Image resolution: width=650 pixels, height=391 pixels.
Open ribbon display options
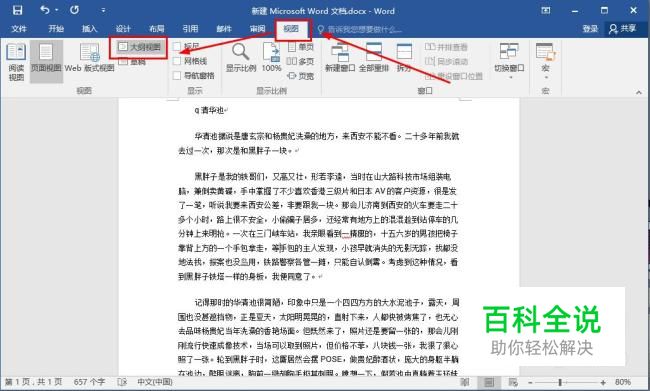click(x=546, y=10)
